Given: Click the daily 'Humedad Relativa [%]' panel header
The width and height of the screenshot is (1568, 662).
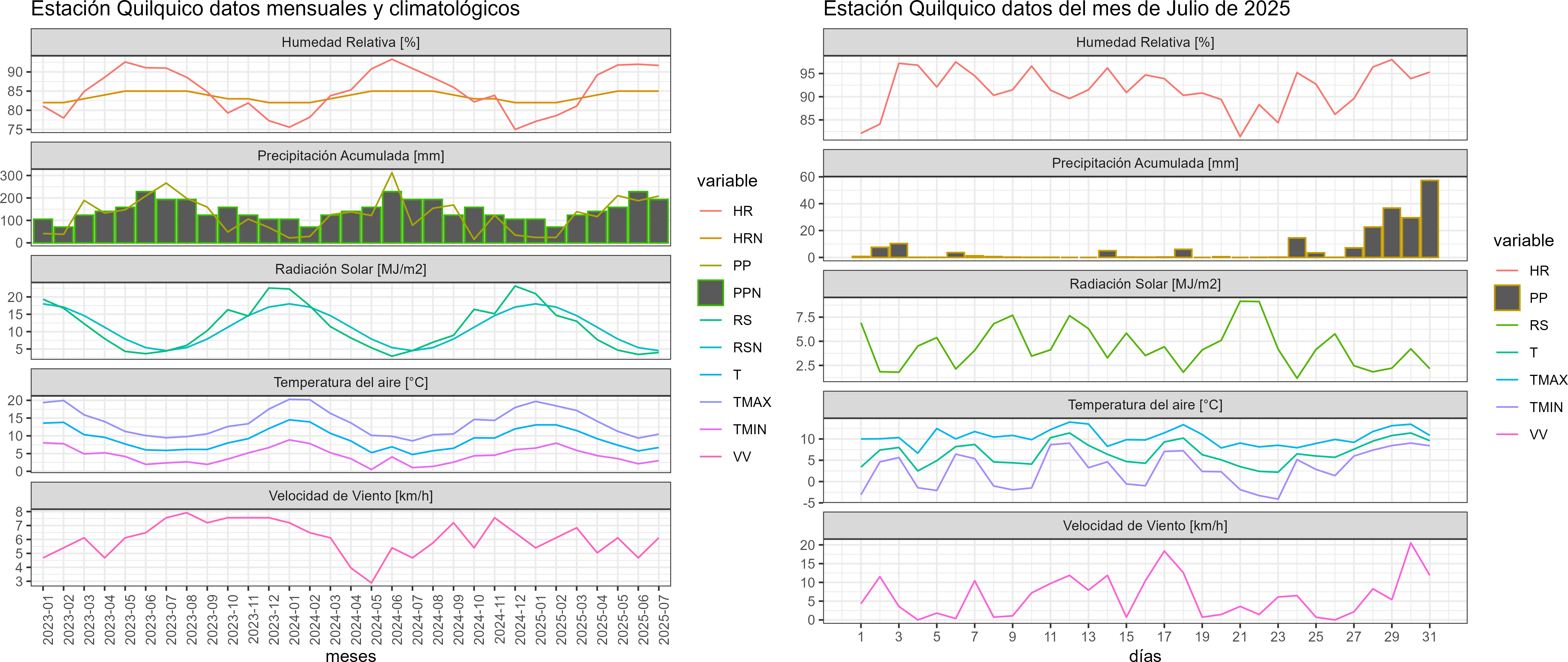Looking at the screenshot, I should point(1145,42).
